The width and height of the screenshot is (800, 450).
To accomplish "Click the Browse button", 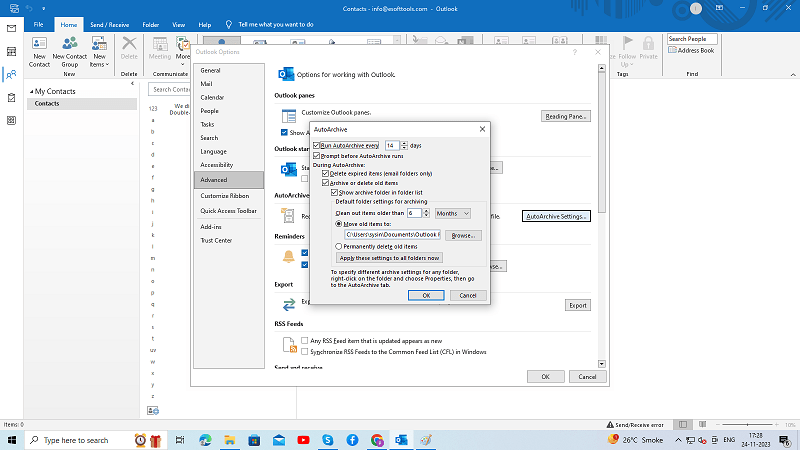I will [x=463, y=235].
